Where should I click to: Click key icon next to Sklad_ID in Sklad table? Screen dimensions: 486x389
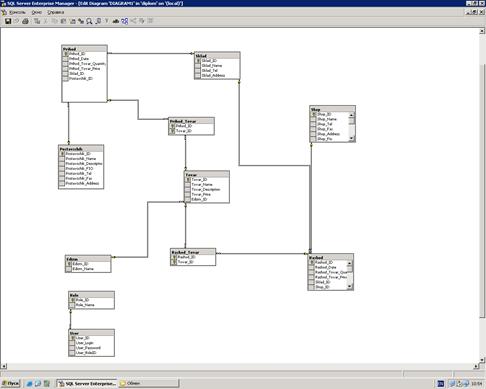[198, 61]
